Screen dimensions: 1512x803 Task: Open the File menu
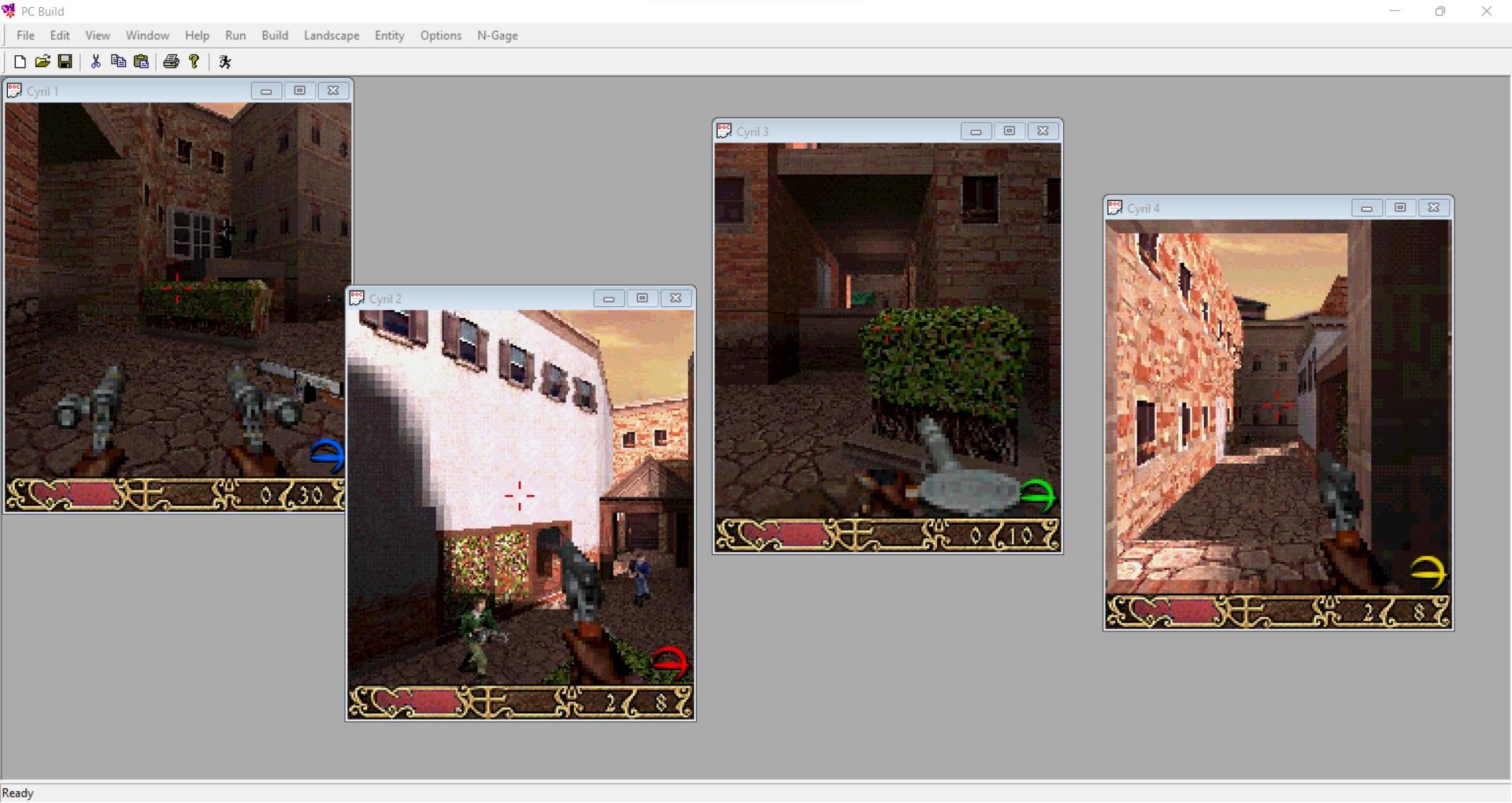pyautogui.click(x=25, y=35)
